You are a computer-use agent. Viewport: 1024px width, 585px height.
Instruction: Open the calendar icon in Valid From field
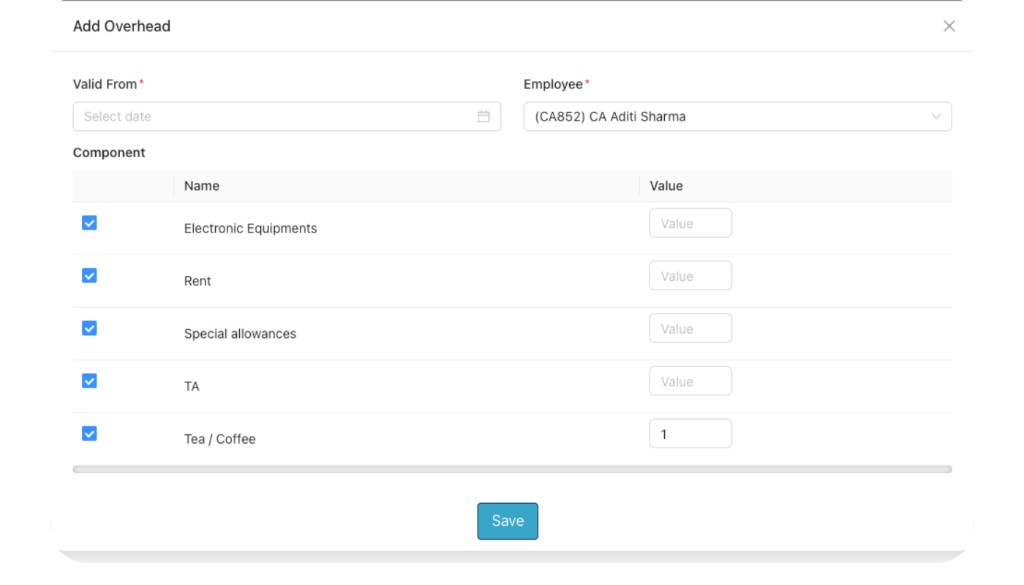click(484, 116)
